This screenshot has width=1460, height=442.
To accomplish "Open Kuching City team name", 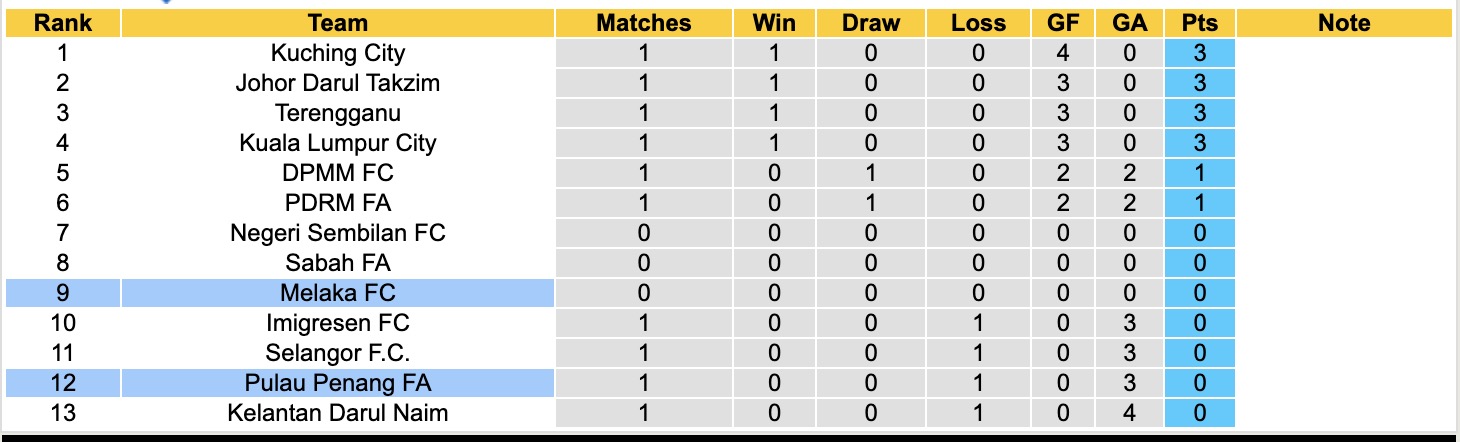I will (338, 53).
